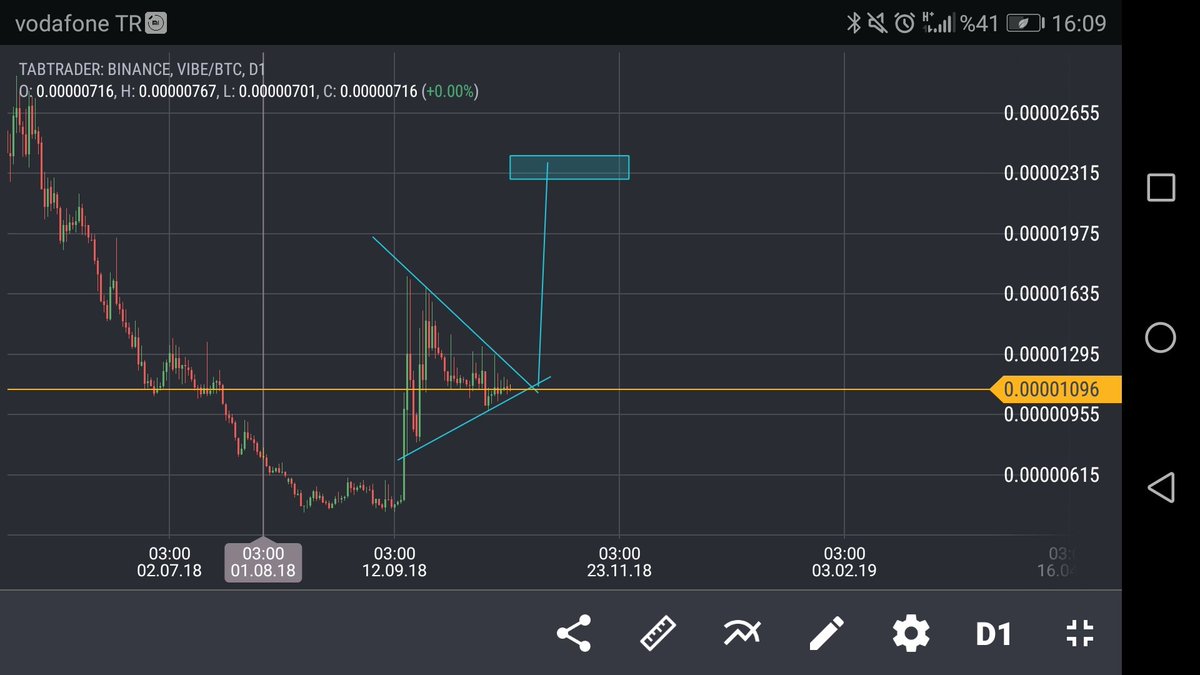This screenshot has height=675, width=1200.
Task: Tap the signal strength status icon
Action: tap(938, 23)
